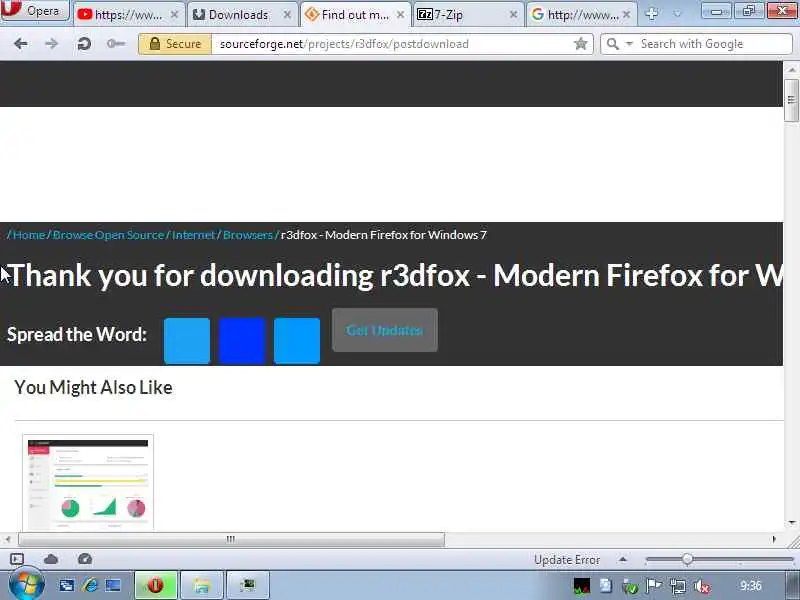Click the dark-blue middle share button
800x600 pixels.
point(242,341)
